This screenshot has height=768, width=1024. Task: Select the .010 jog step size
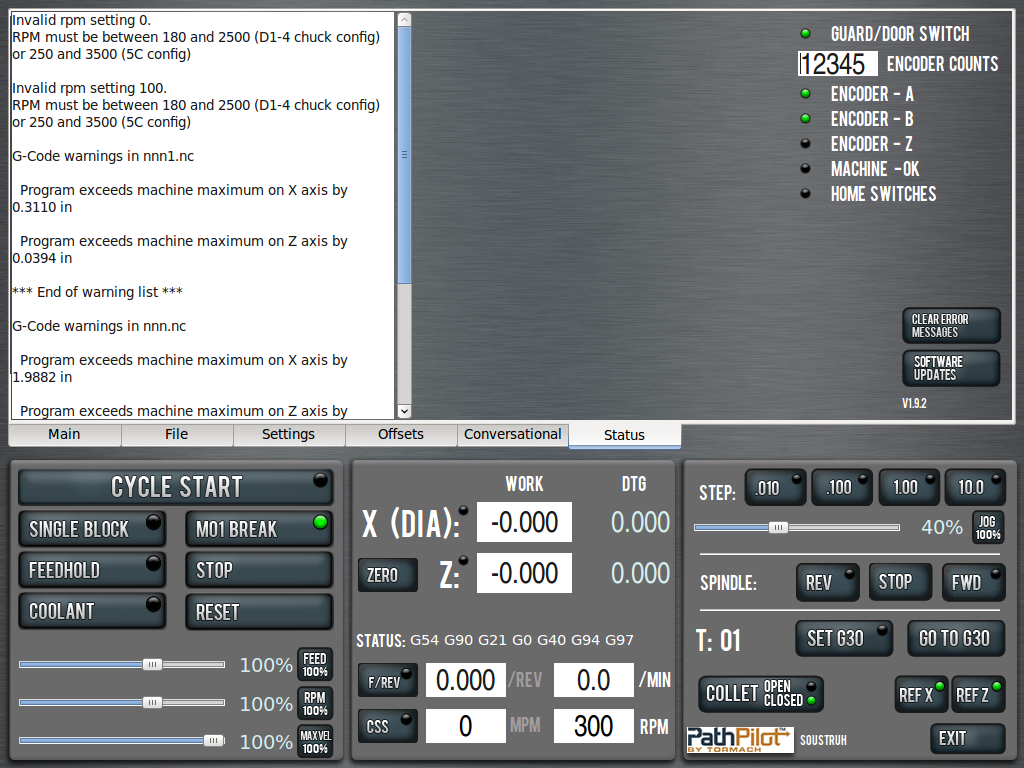tap(775, 488)
